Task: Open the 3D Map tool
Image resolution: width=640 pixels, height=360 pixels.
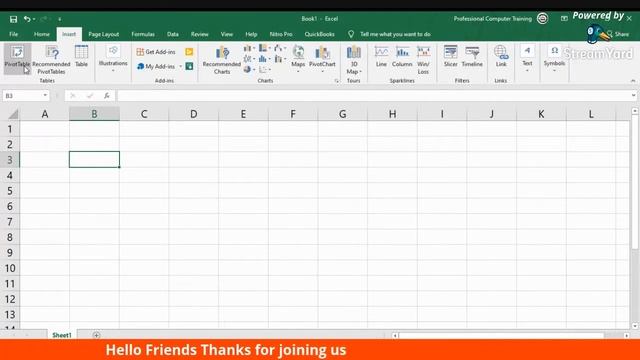Action: (353, 60)
